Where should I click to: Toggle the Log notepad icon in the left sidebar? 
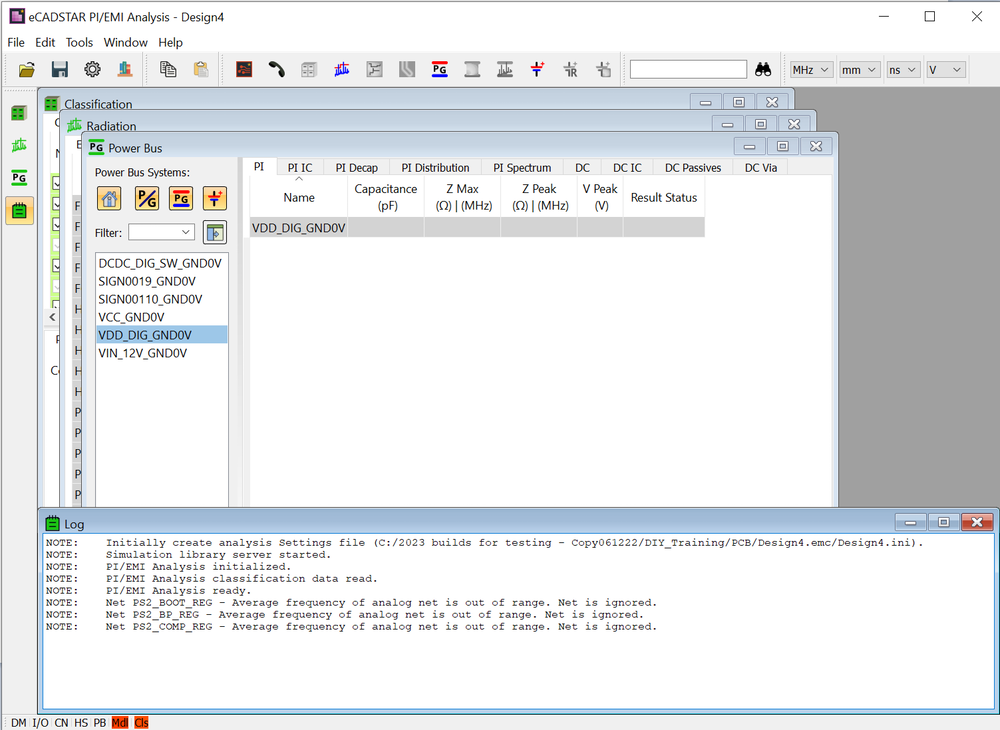(x=19, y=210)
